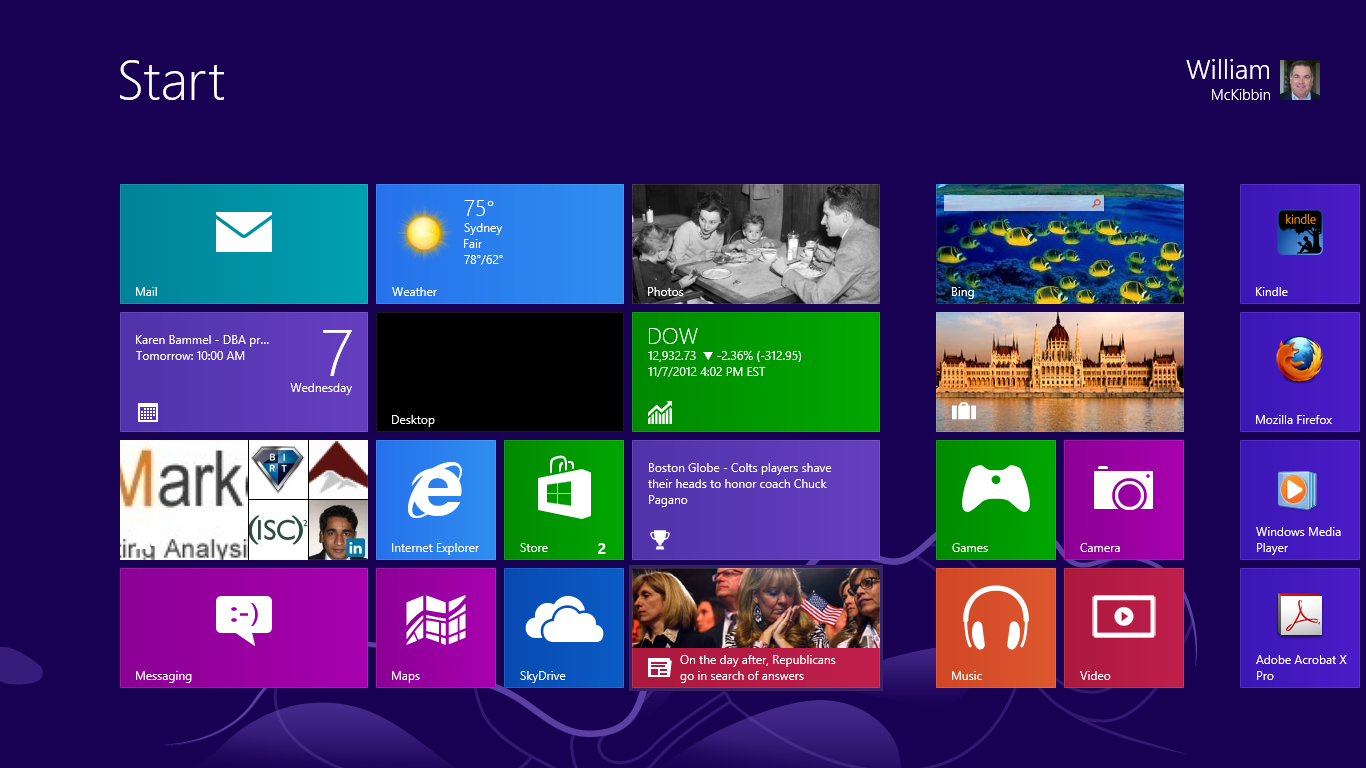Open the Maps app

point(437,627)
